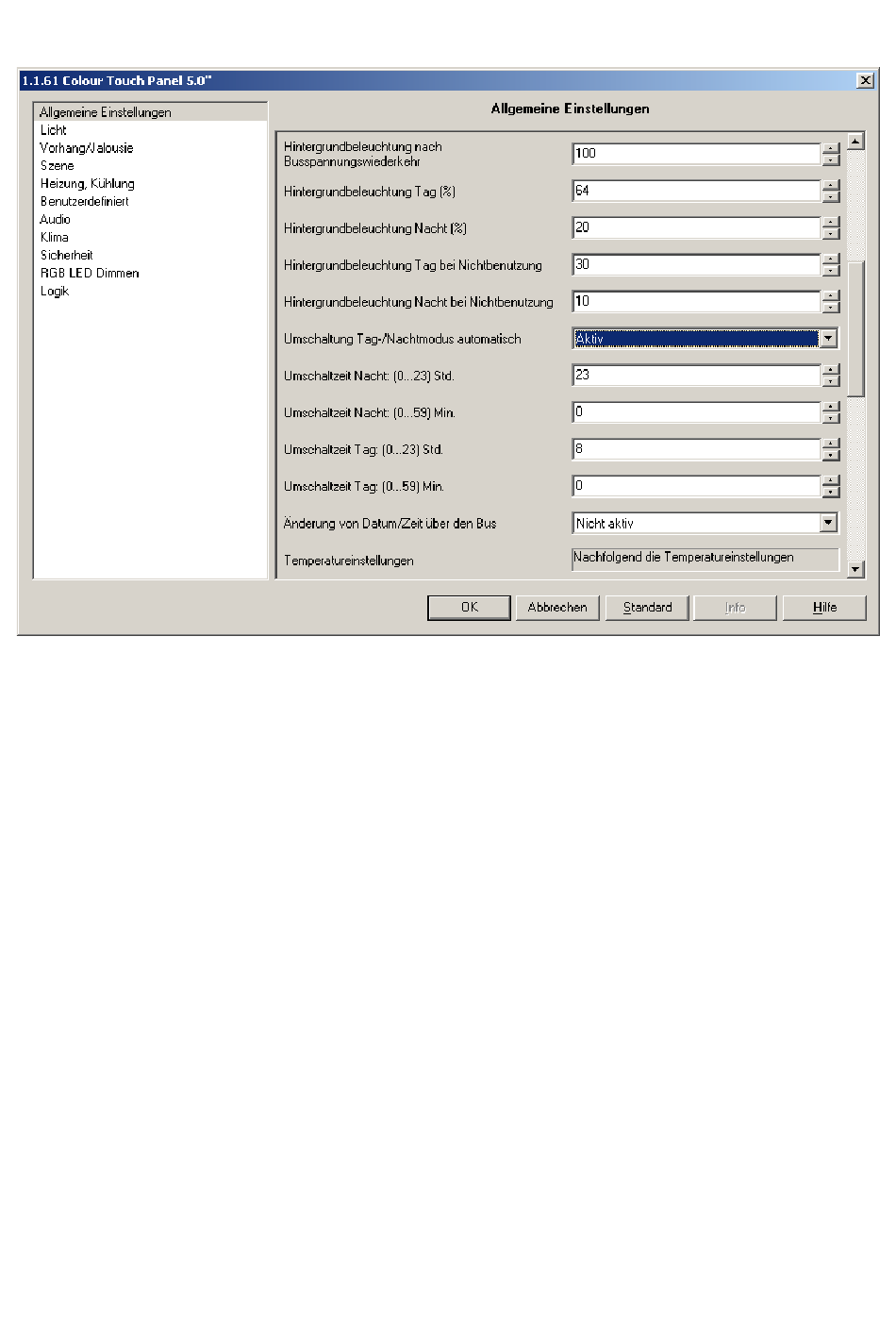
Task: Click the Nacht bei Nichtbenutzung value field
Action: [696, 301]
